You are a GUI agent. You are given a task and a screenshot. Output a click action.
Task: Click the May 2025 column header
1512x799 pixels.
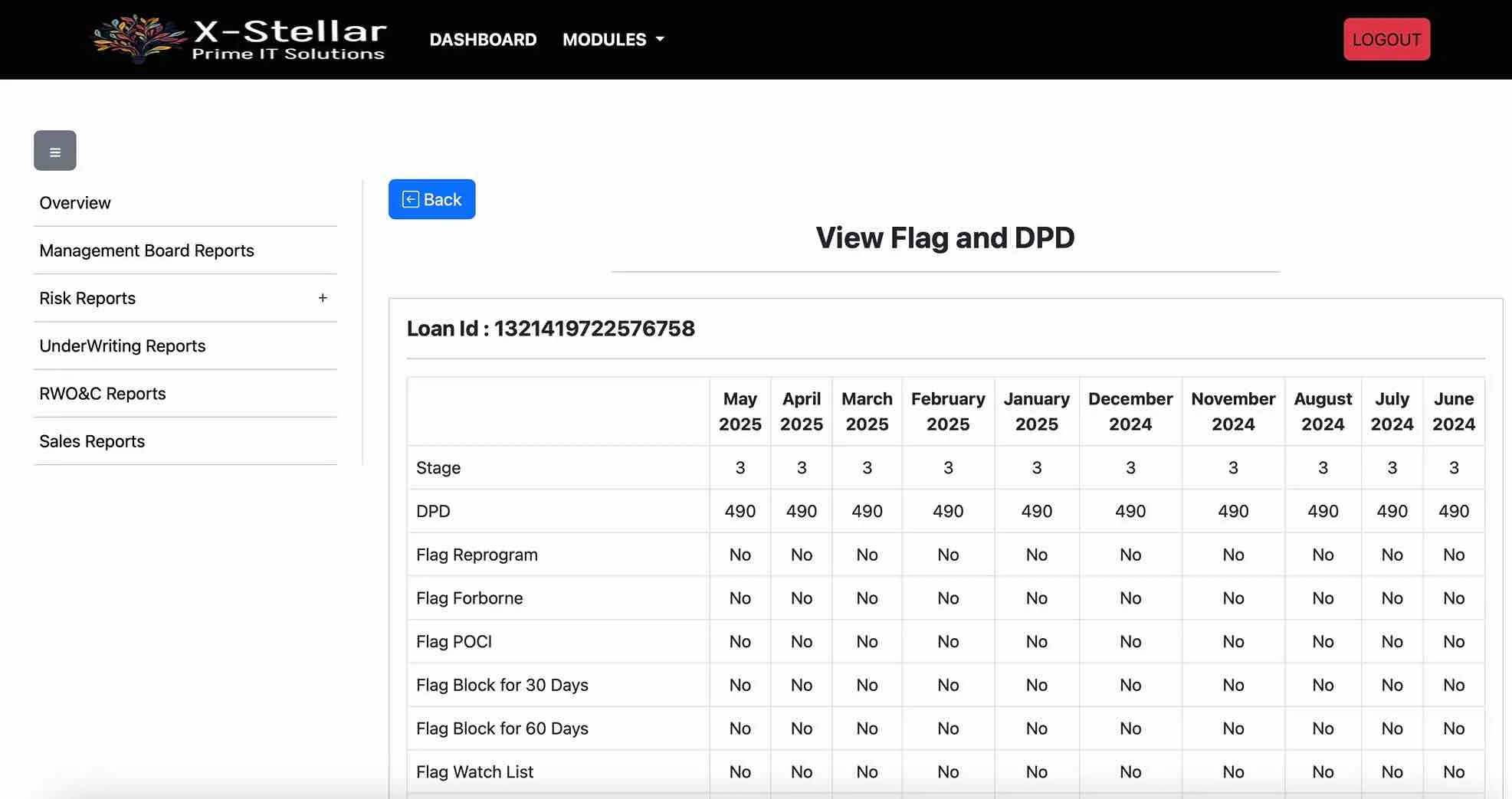(x=740, y=411)
